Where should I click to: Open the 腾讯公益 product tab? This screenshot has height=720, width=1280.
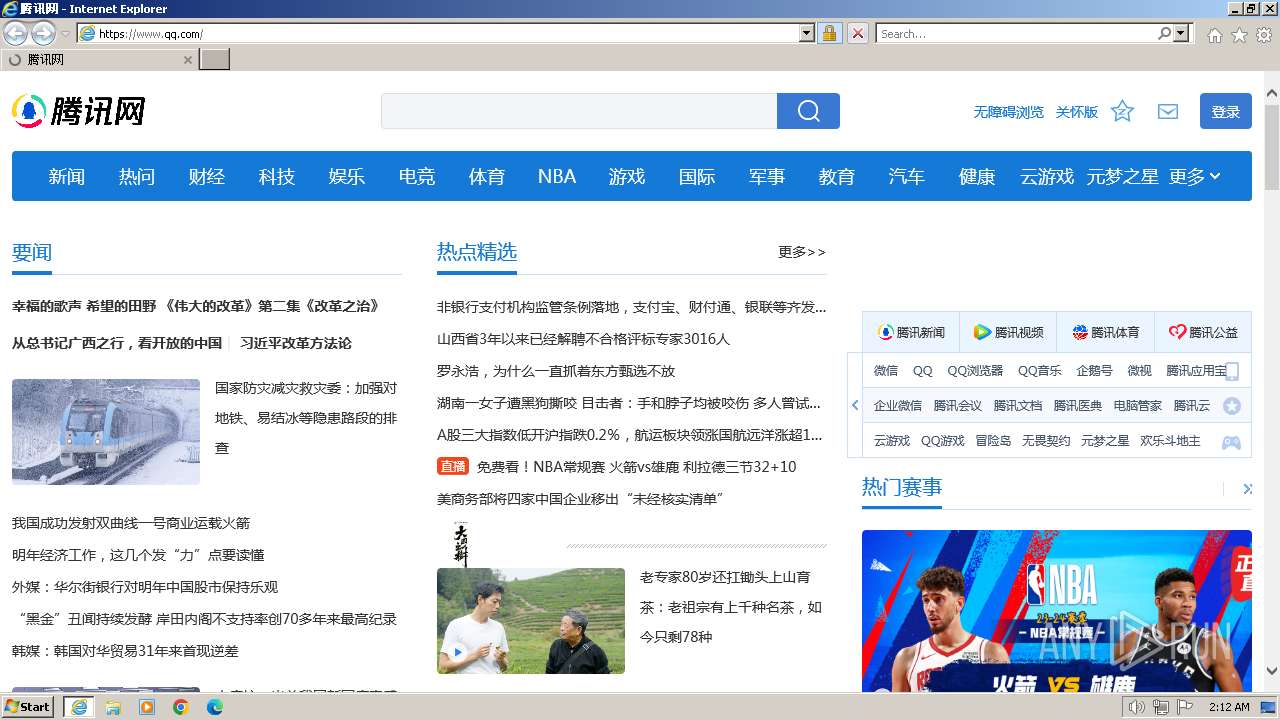(x=1203, y=332)
